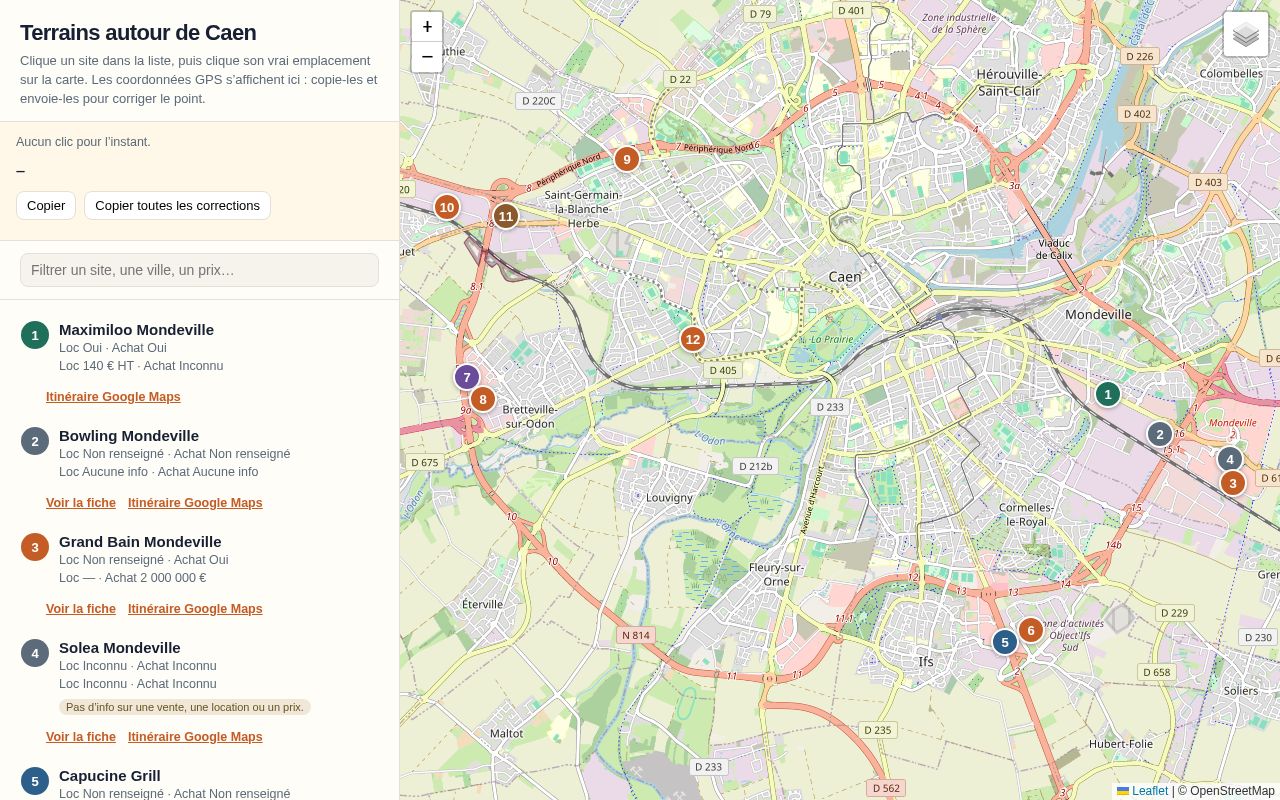The image size is (1280, 800).
Task: Select orange map marker 6
Action: pyautogui.click(x=1031, y=630)
